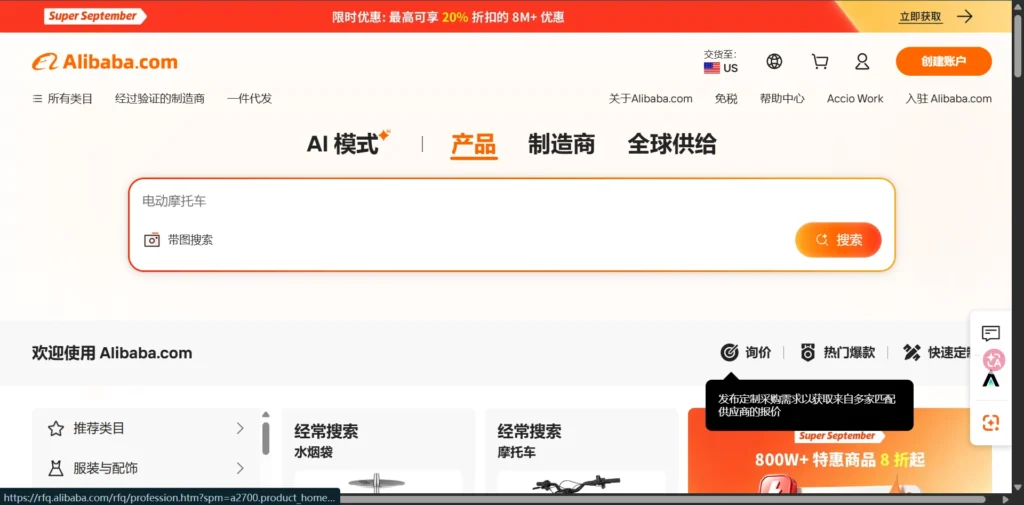Open the language globe icon

click(774, 61)
